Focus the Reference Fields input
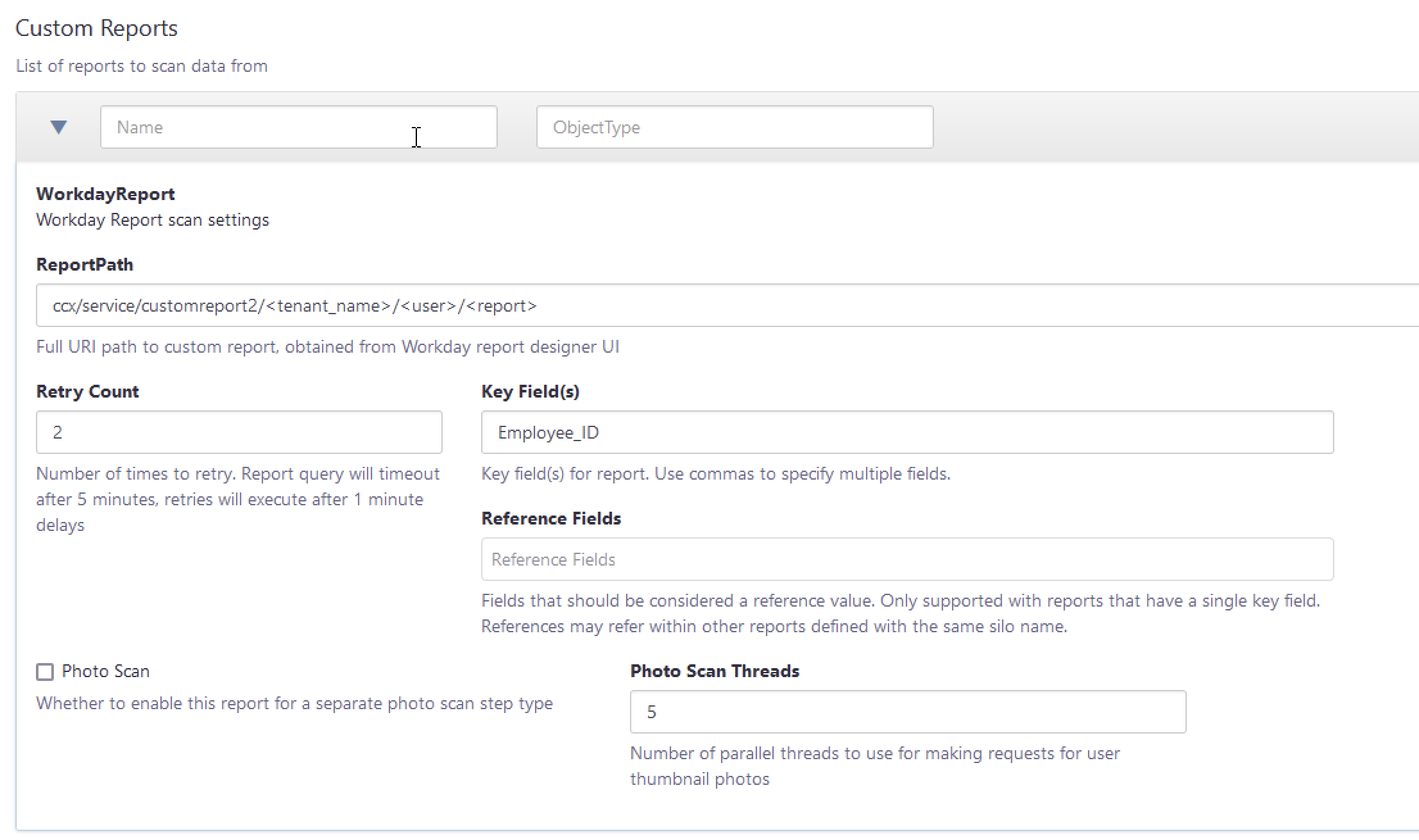 click(x=907, y=559)
